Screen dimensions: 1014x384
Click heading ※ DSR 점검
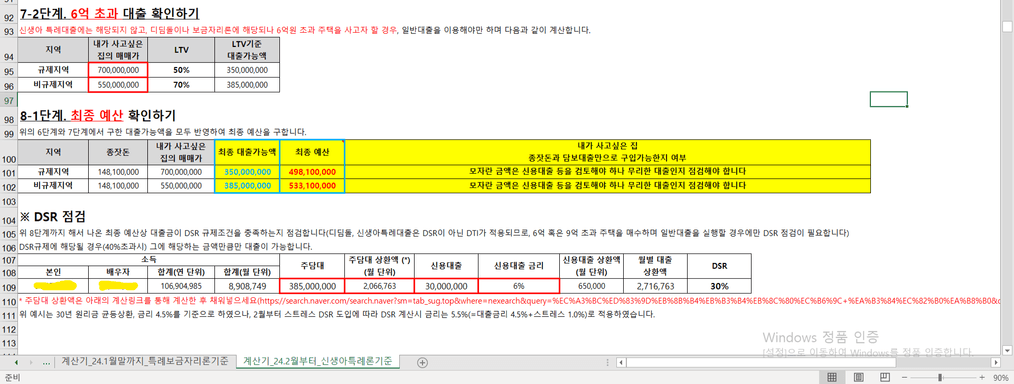53,216
